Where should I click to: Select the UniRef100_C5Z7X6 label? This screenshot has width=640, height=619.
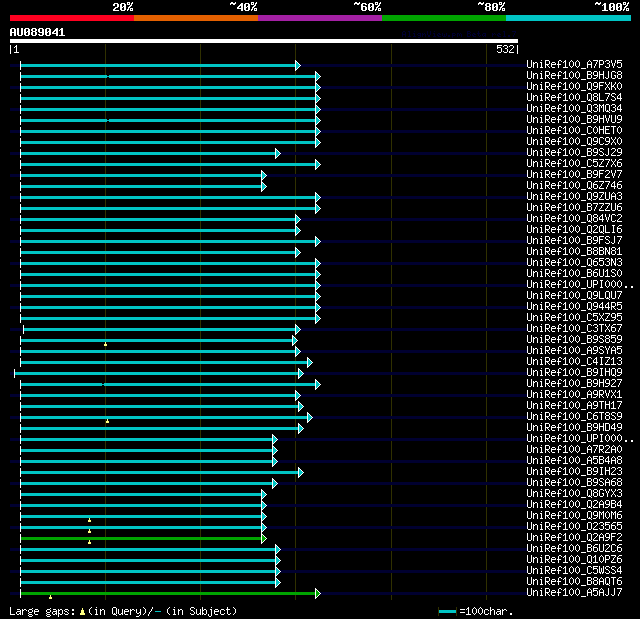tap(574, 164)
